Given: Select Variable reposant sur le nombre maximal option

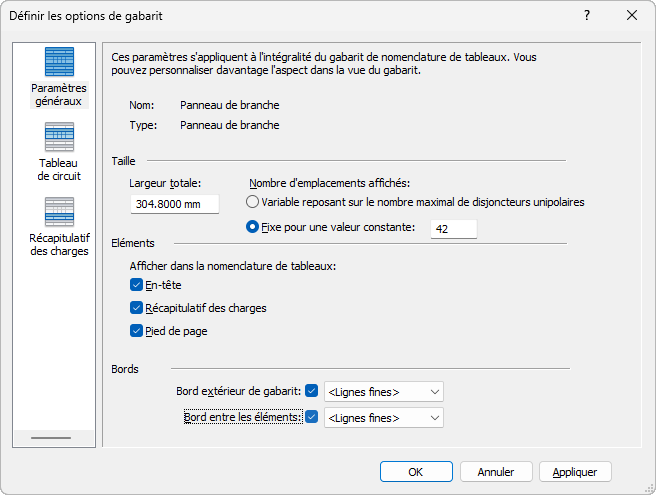Looking at the screenshot, I should 253,201.
